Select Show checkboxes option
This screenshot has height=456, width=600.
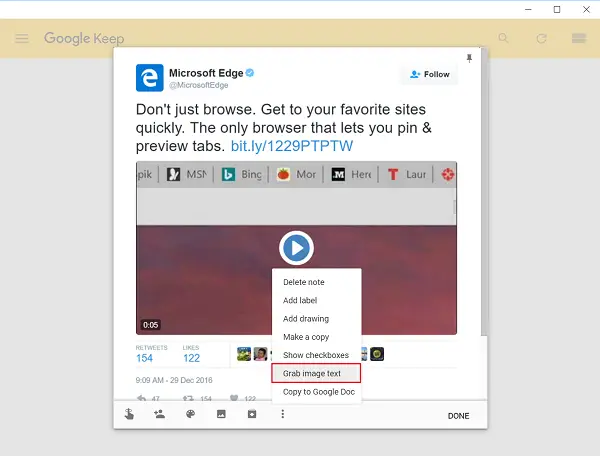click(x=316, y=355)
